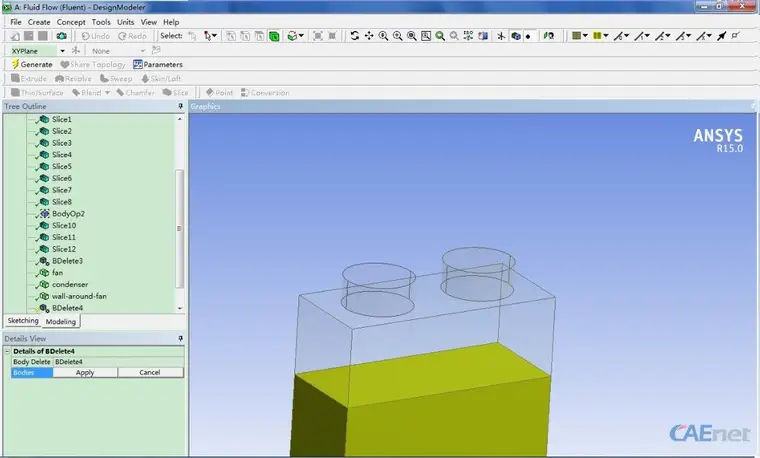Viewport: 760px width, 458px height.
Task: Click the Display Edge Direction arrow icon
Action: [x=722, y=36]
